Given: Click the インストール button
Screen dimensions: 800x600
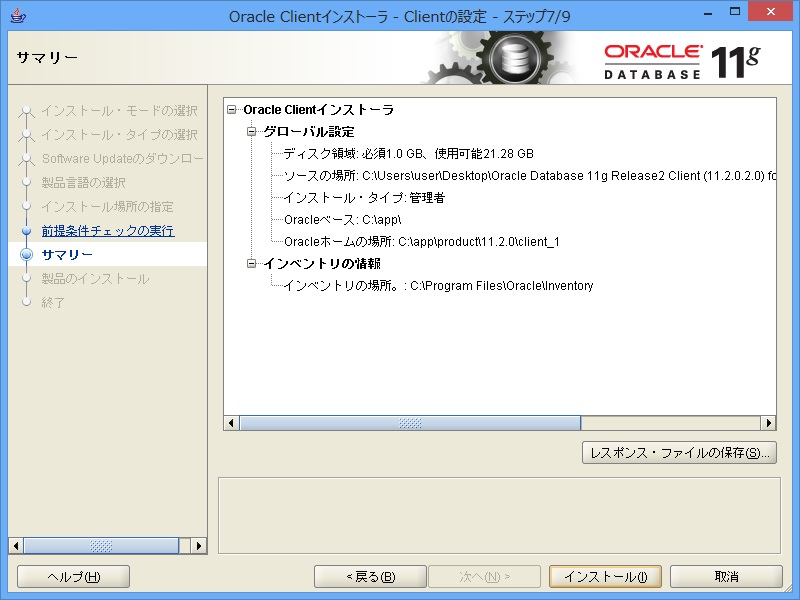Looking at the screenshot, I should point(605,577).
